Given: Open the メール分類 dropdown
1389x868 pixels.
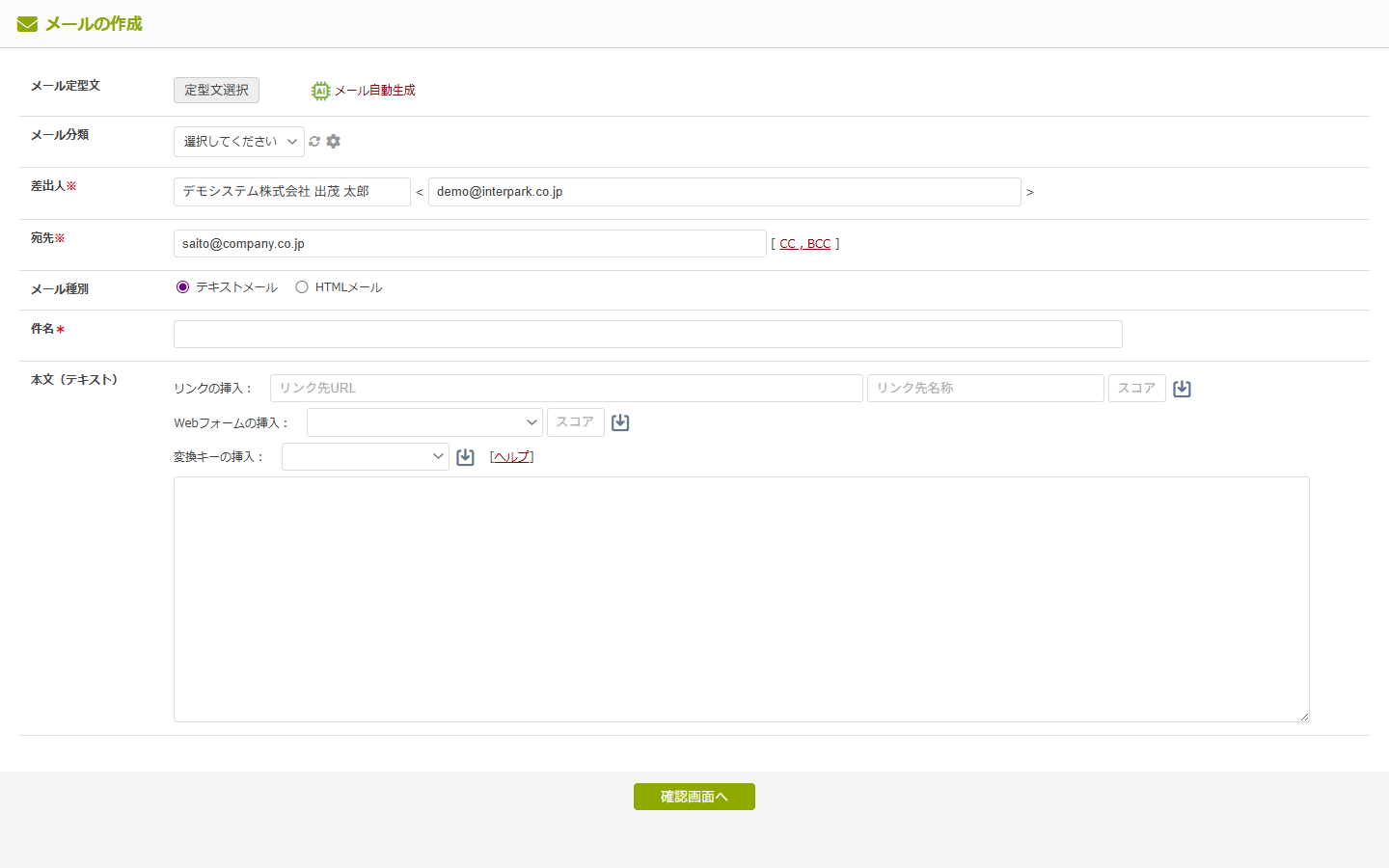Looking at the screenshot, I should pos(239,142).
